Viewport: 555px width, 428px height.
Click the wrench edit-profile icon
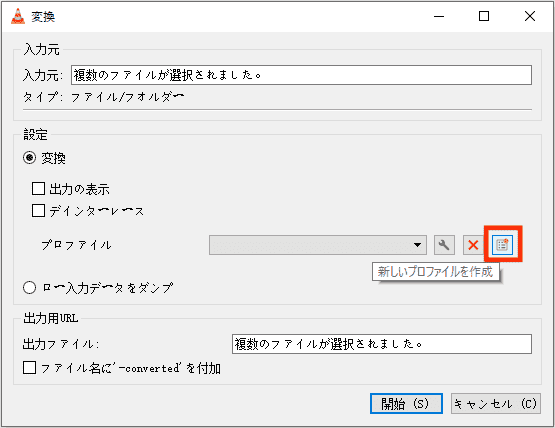[x=444, y=245]
